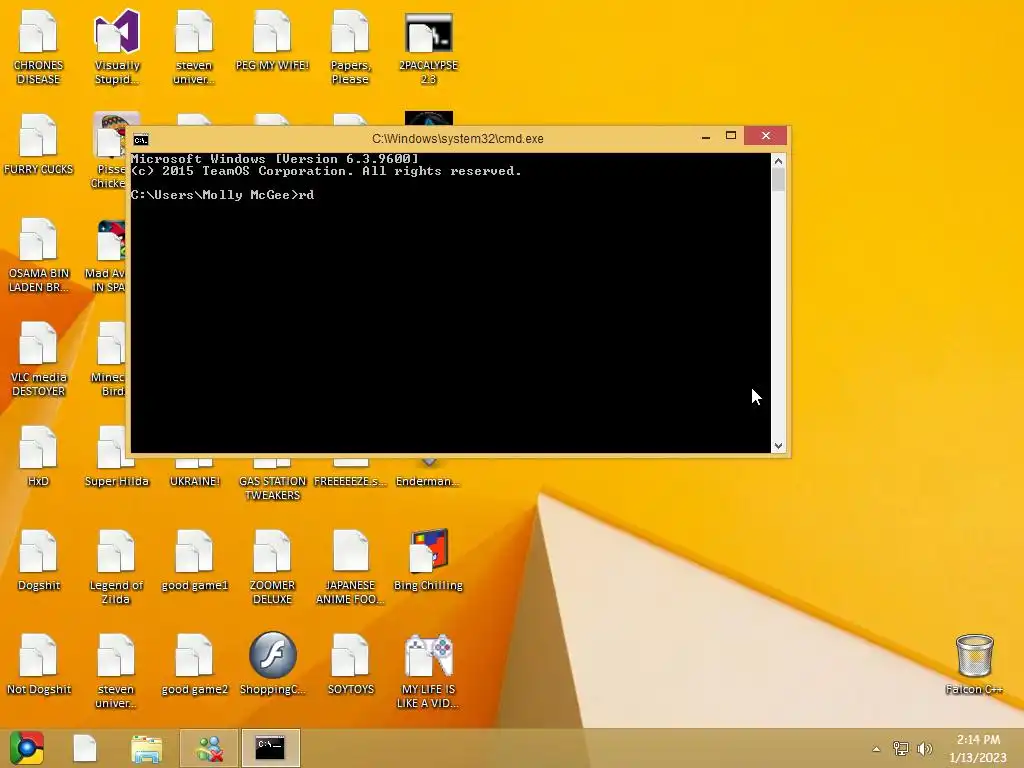The image size is (1024, 768).
Task: Open the clock showing 2:14 PM
Action: pos(978,748)
